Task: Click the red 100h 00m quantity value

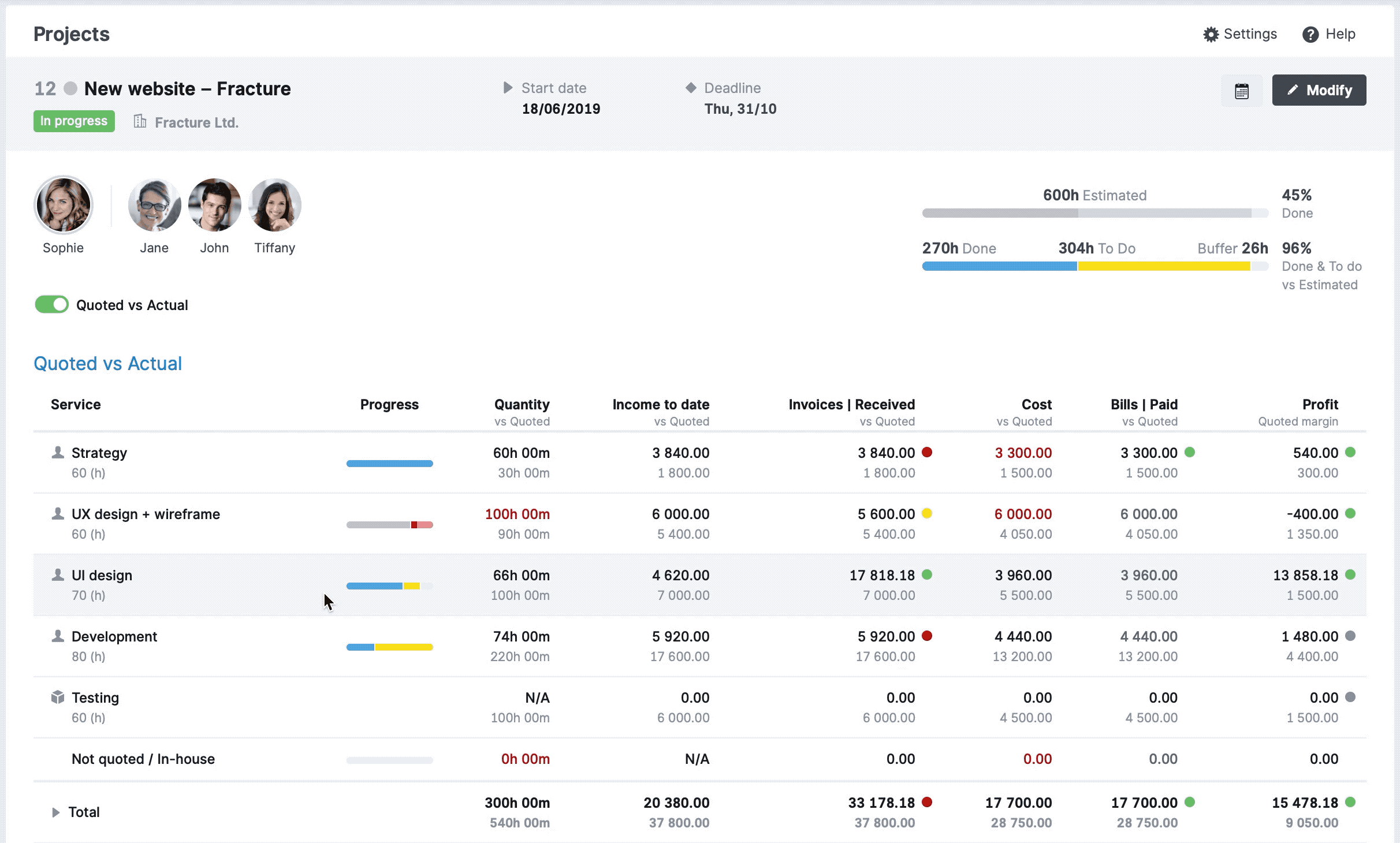Action: (x=517, y=514)
